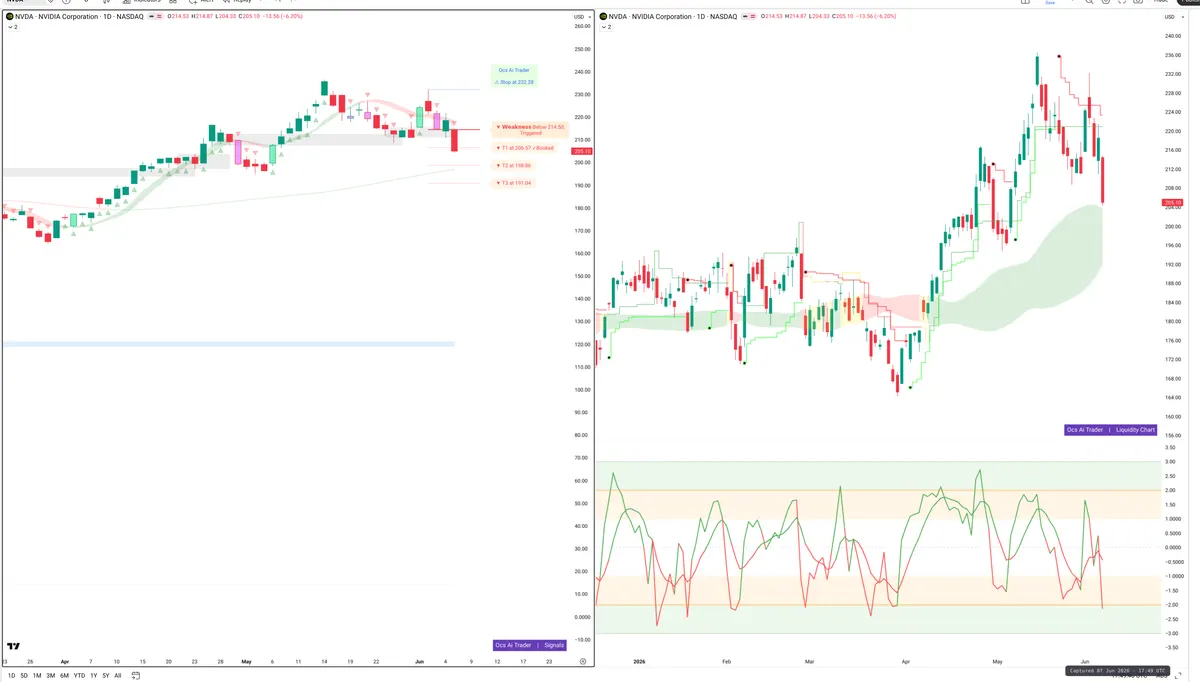Screen dimensions: 1200x682
Task: Select the All time range
Action: (118, 675)
